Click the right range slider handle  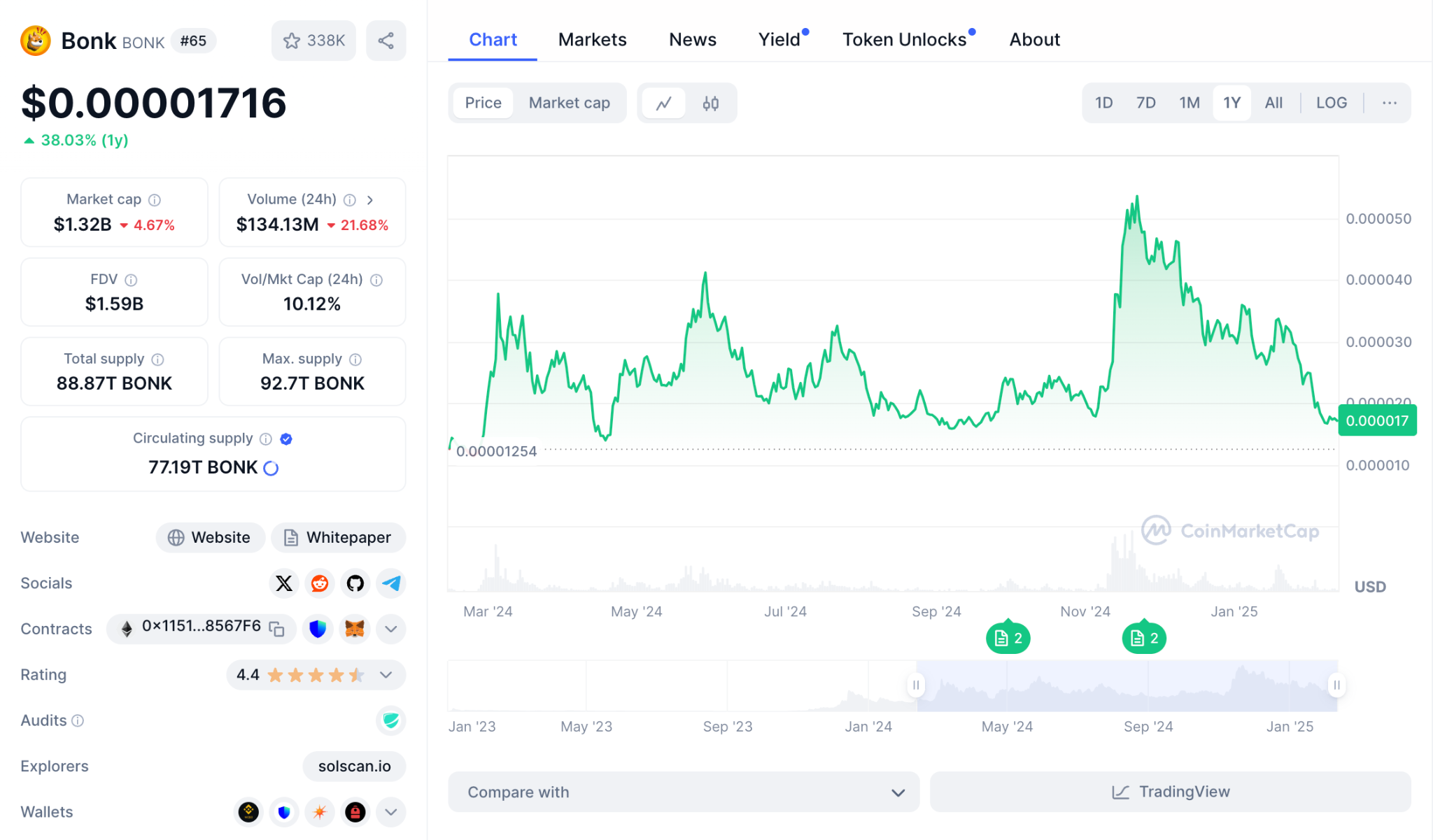click(x=1337, y=685)
